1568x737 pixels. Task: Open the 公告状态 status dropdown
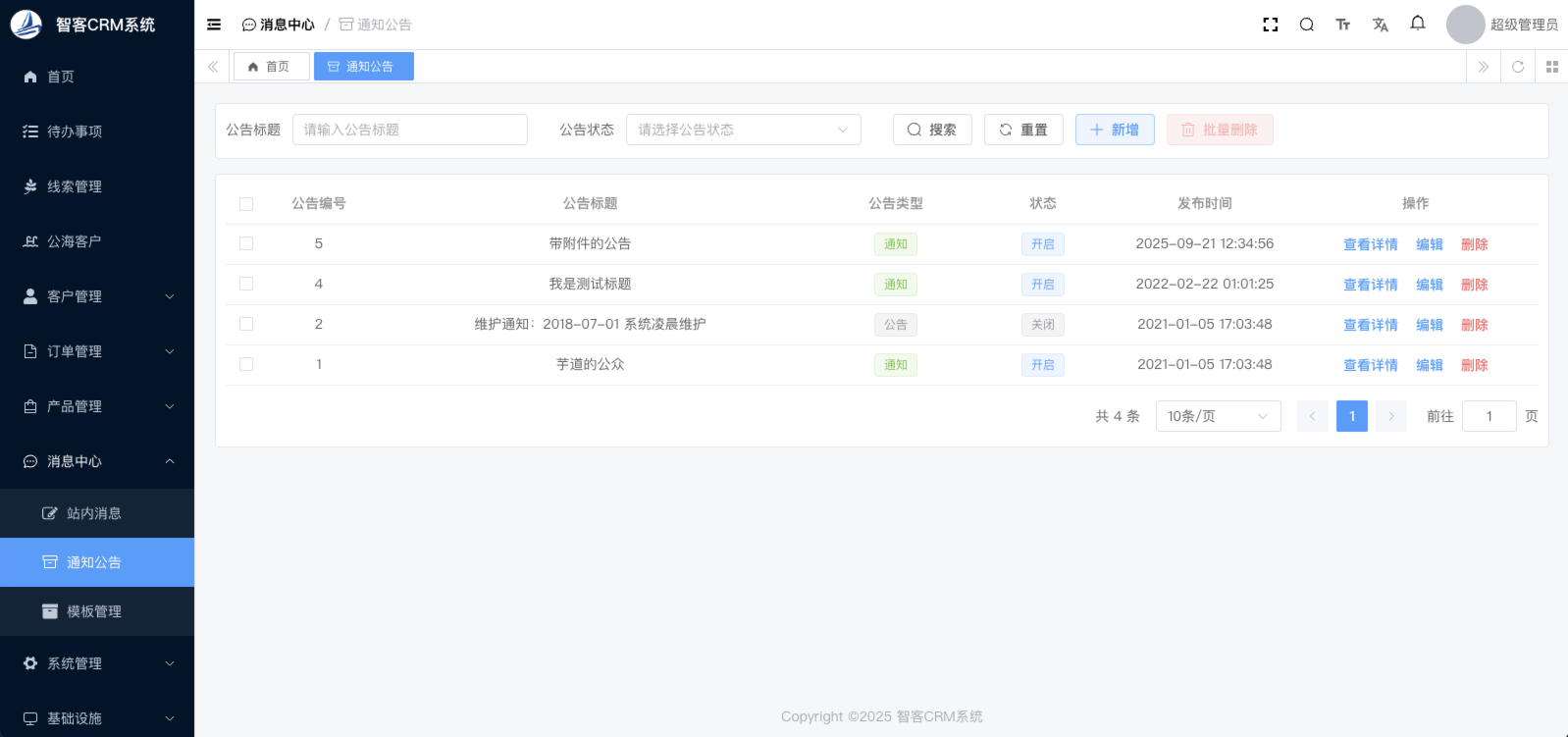pos(743,130)
